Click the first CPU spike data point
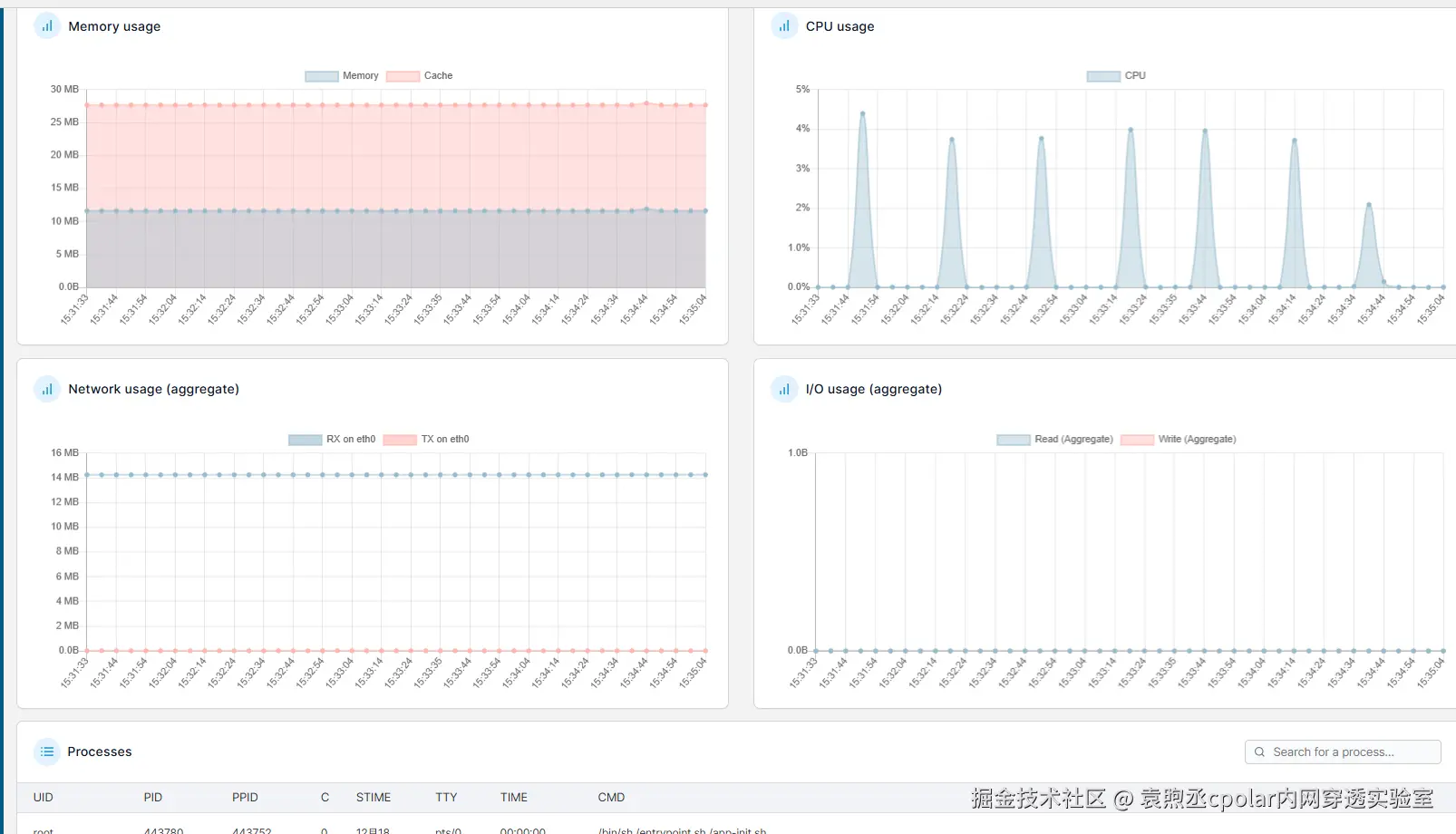The image size is (1456, 834). point(862,113)
